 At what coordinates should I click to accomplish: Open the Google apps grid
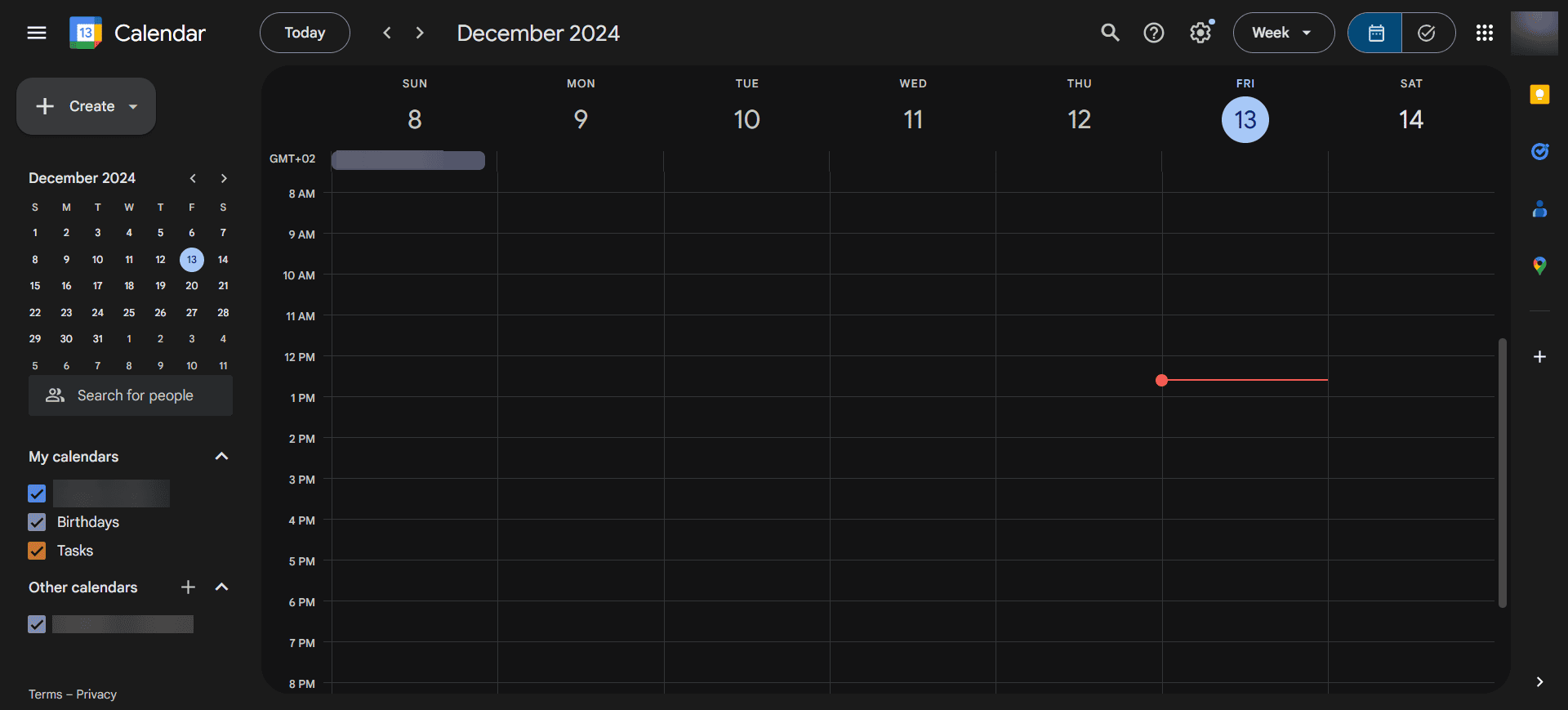[1485, 33]
